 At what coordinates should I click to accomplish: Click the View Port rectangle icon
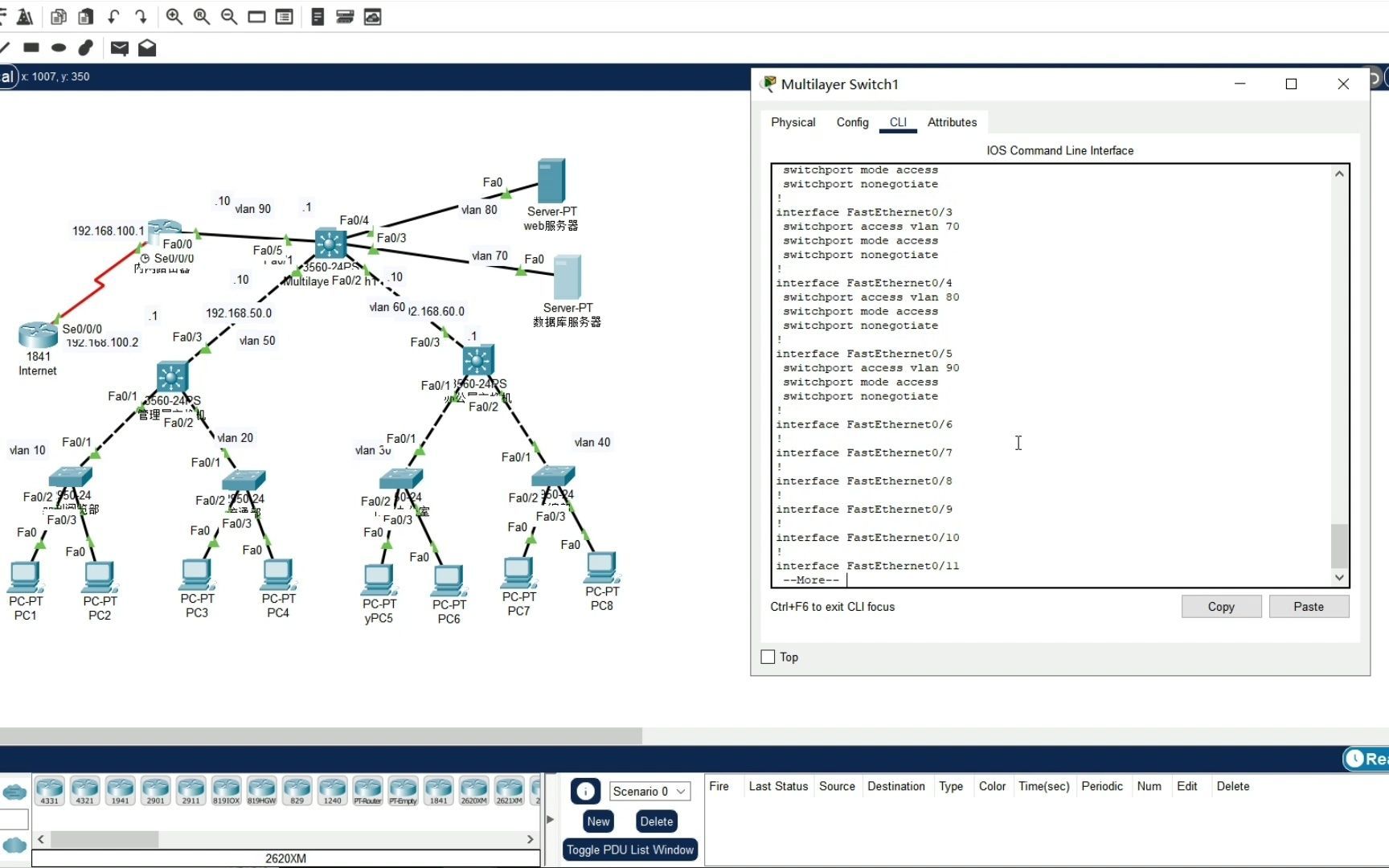pyautogui.click(x=256, y=16)
